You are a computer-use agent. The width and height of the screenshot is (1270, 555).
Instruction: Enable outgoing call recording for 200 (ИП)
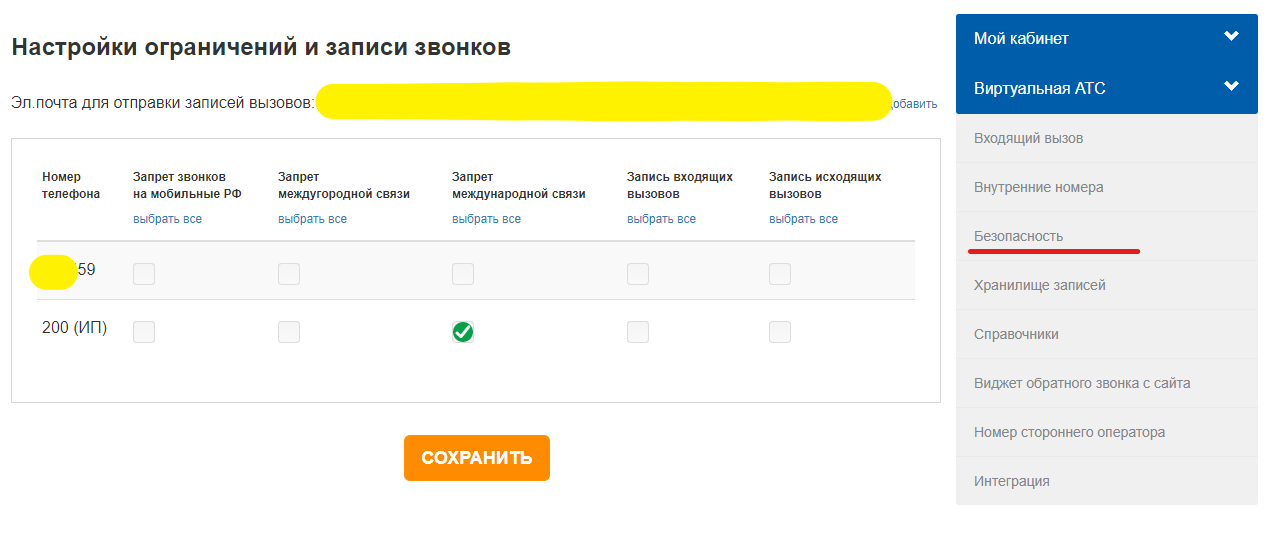(780, 332)
